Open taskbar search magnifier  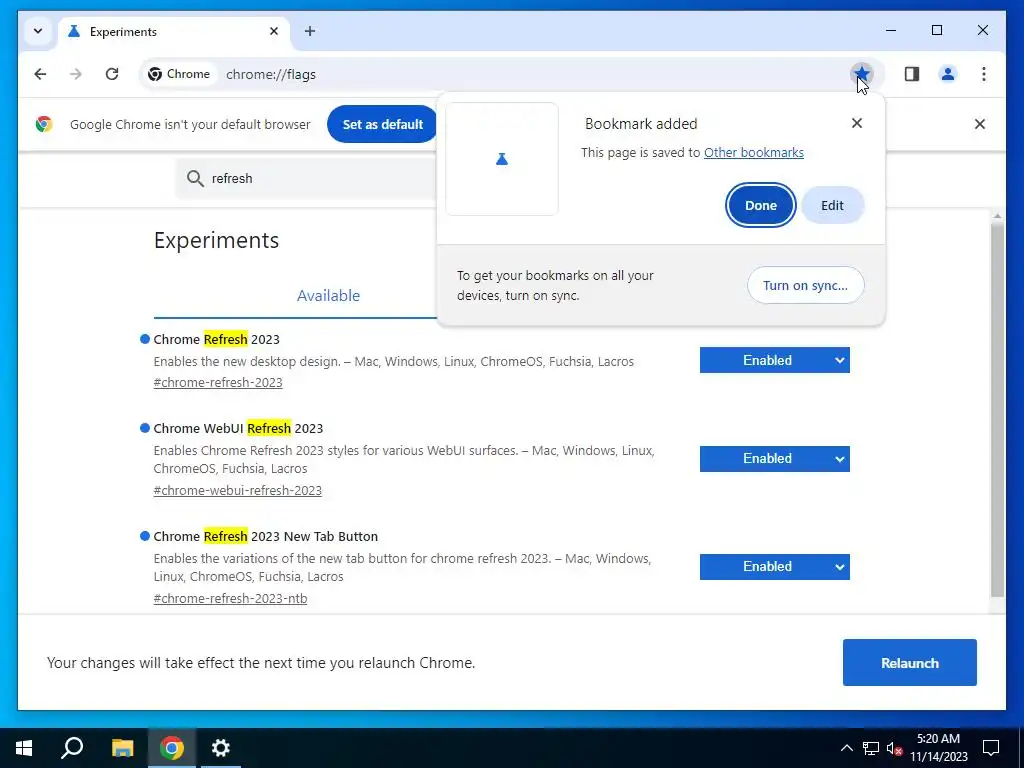tap(72, 748)
